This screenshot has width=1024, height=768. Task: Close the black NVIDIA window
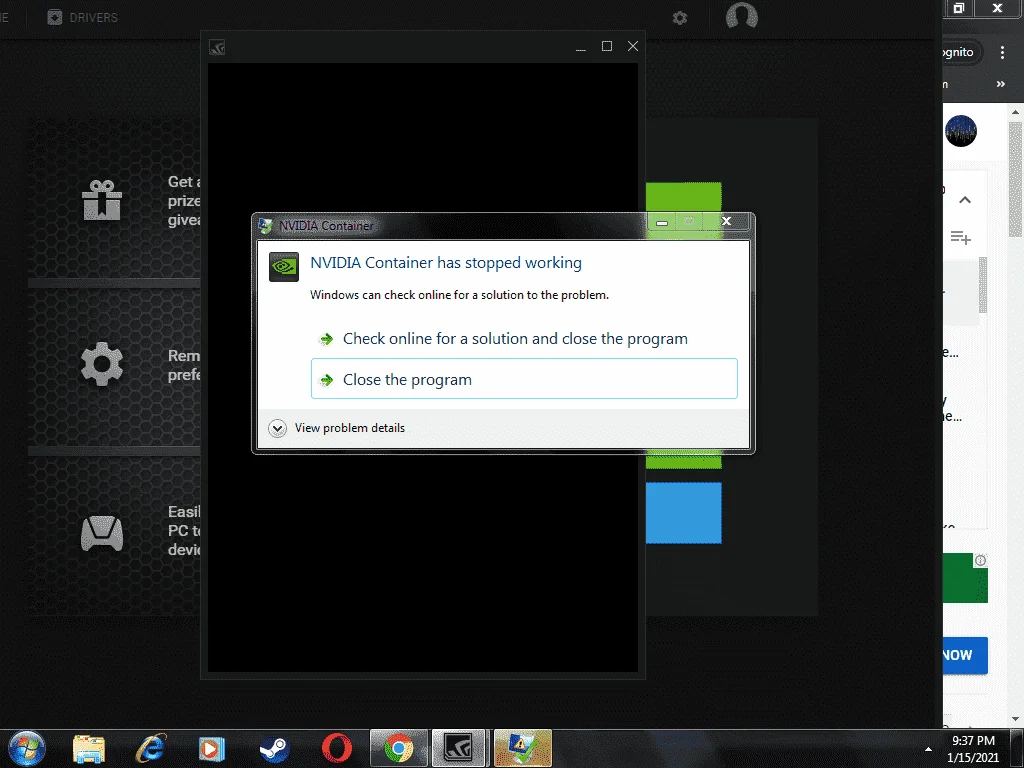[633, 46]
